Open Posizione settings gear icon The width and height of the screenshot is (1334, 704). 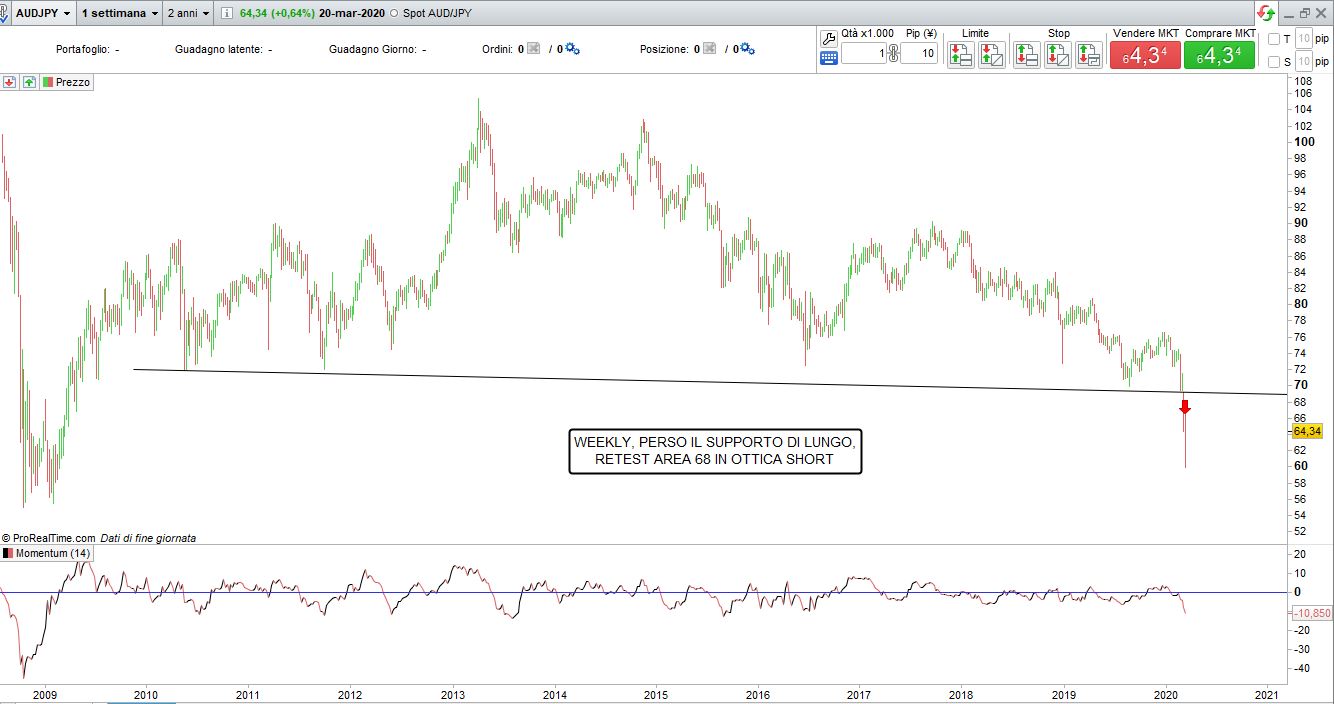[x=748, y=49]
